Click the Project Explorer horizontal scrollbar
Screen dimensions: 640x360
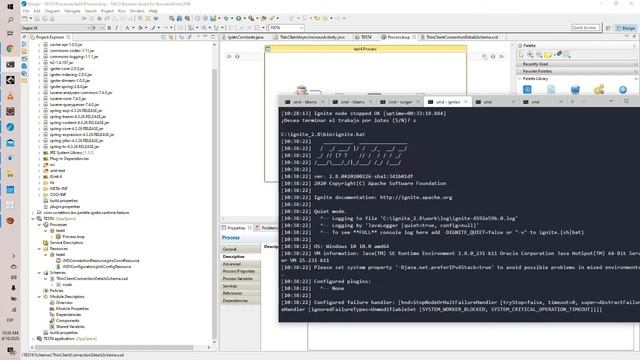click(x=114, y=348)
